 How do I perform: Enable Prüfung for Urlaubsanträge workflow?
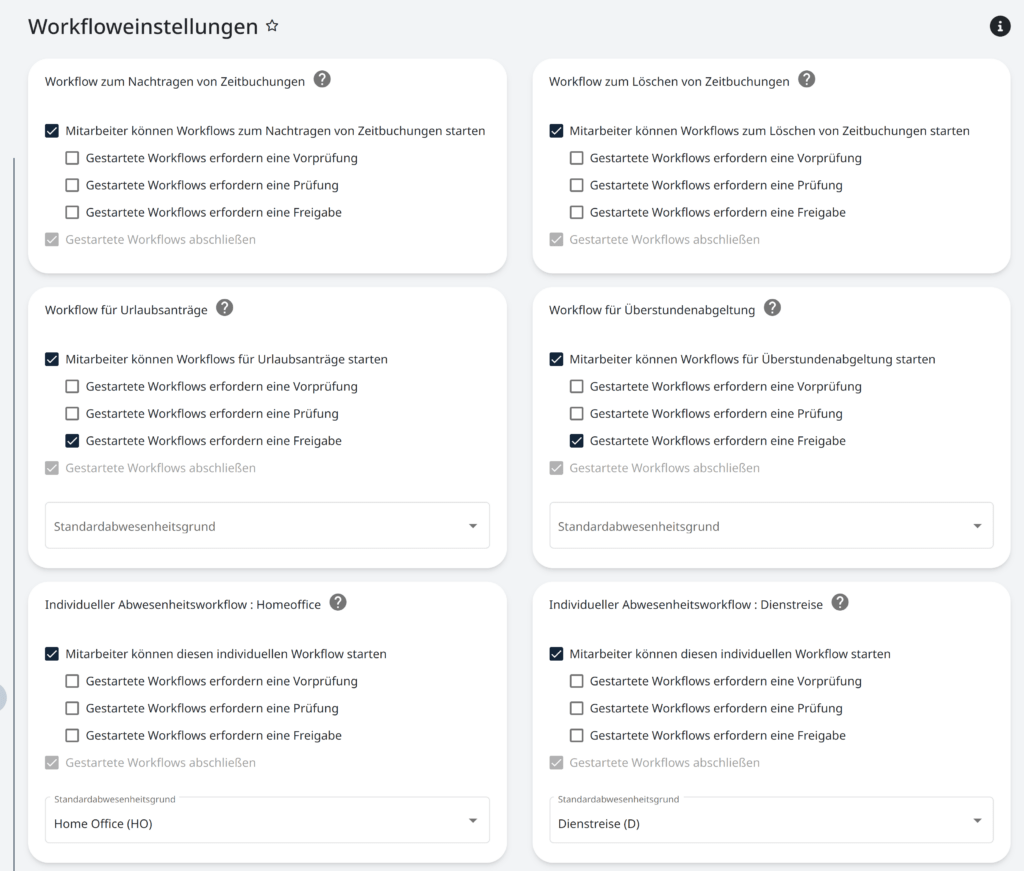coord(71,413)
